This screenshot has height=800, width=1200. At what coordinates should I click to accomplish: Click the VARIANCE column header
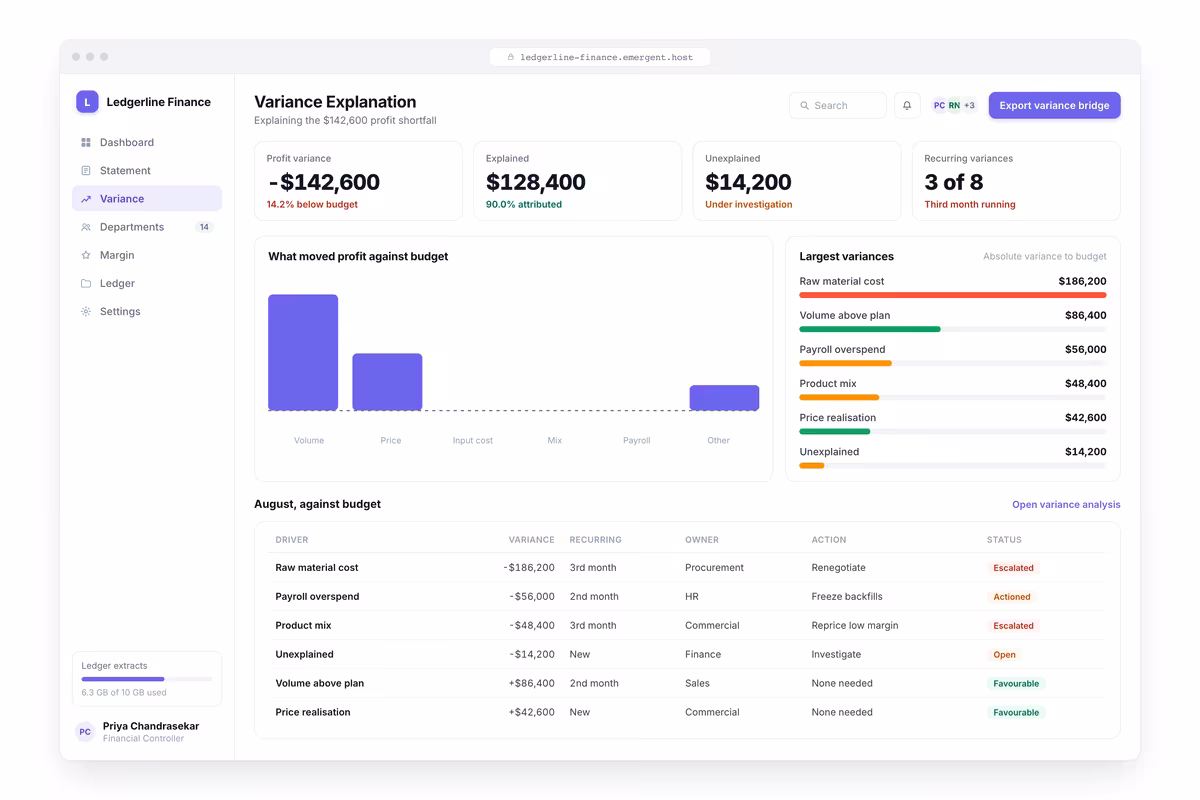(x=531, y=540)
